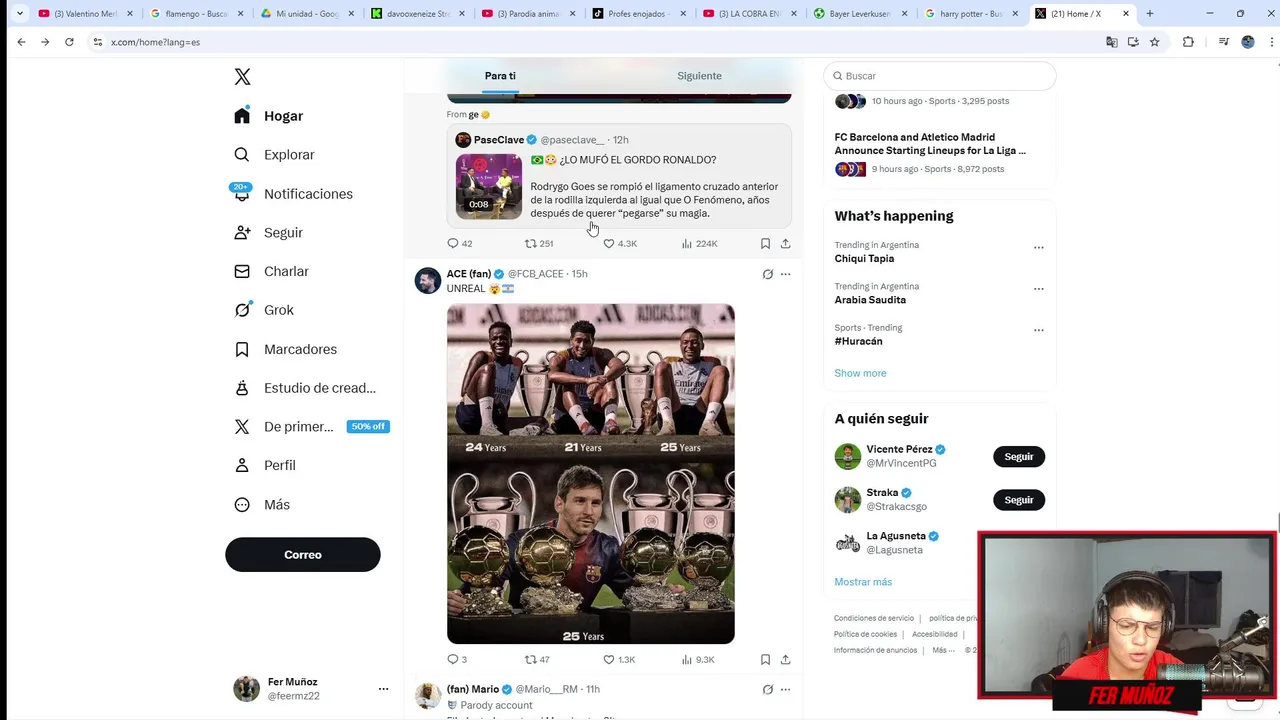Click the X logo in the sidebar

click(x=242, y=77)
